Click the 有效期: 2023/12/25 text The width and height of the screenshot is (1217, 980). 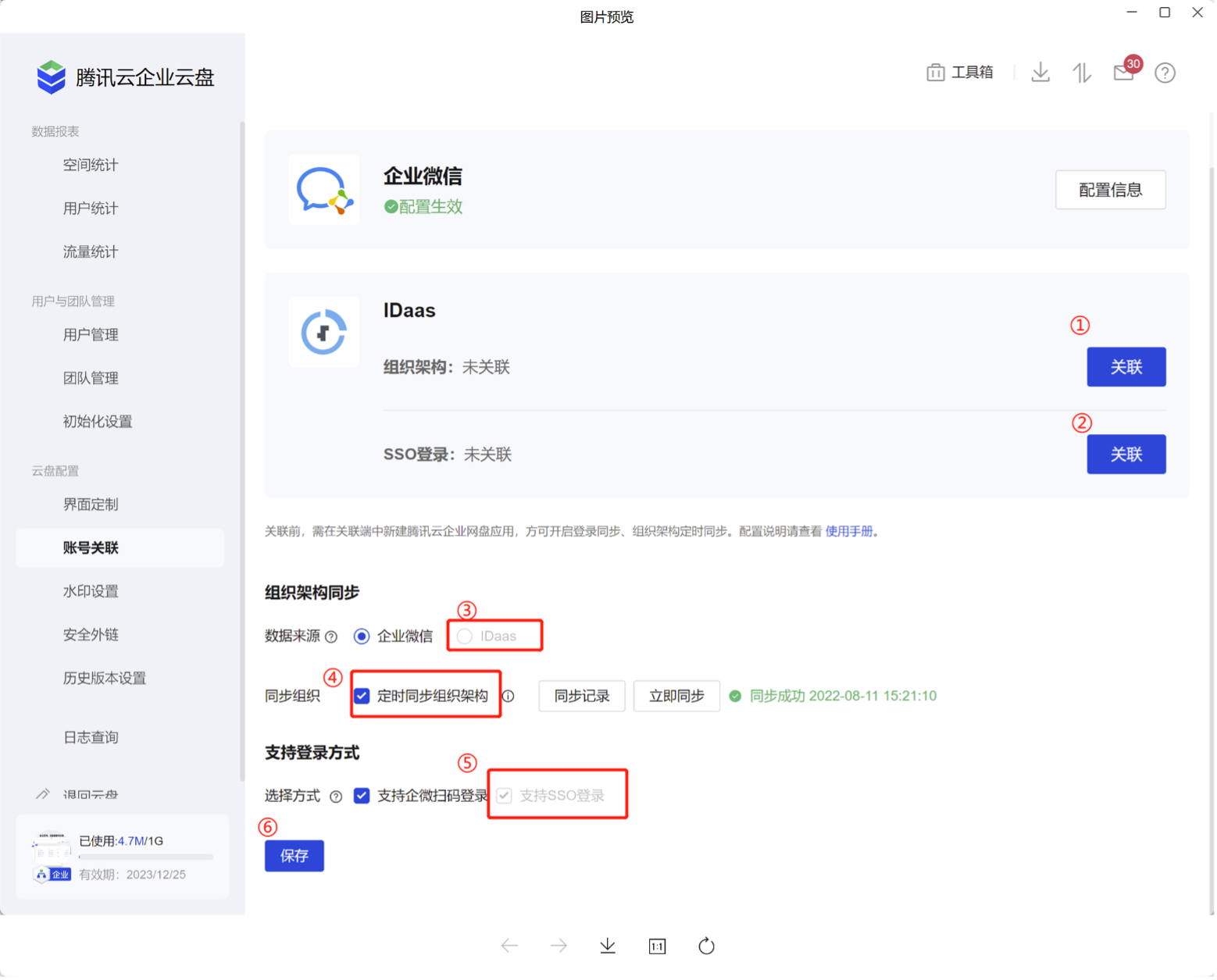click(x=133, y=875)
